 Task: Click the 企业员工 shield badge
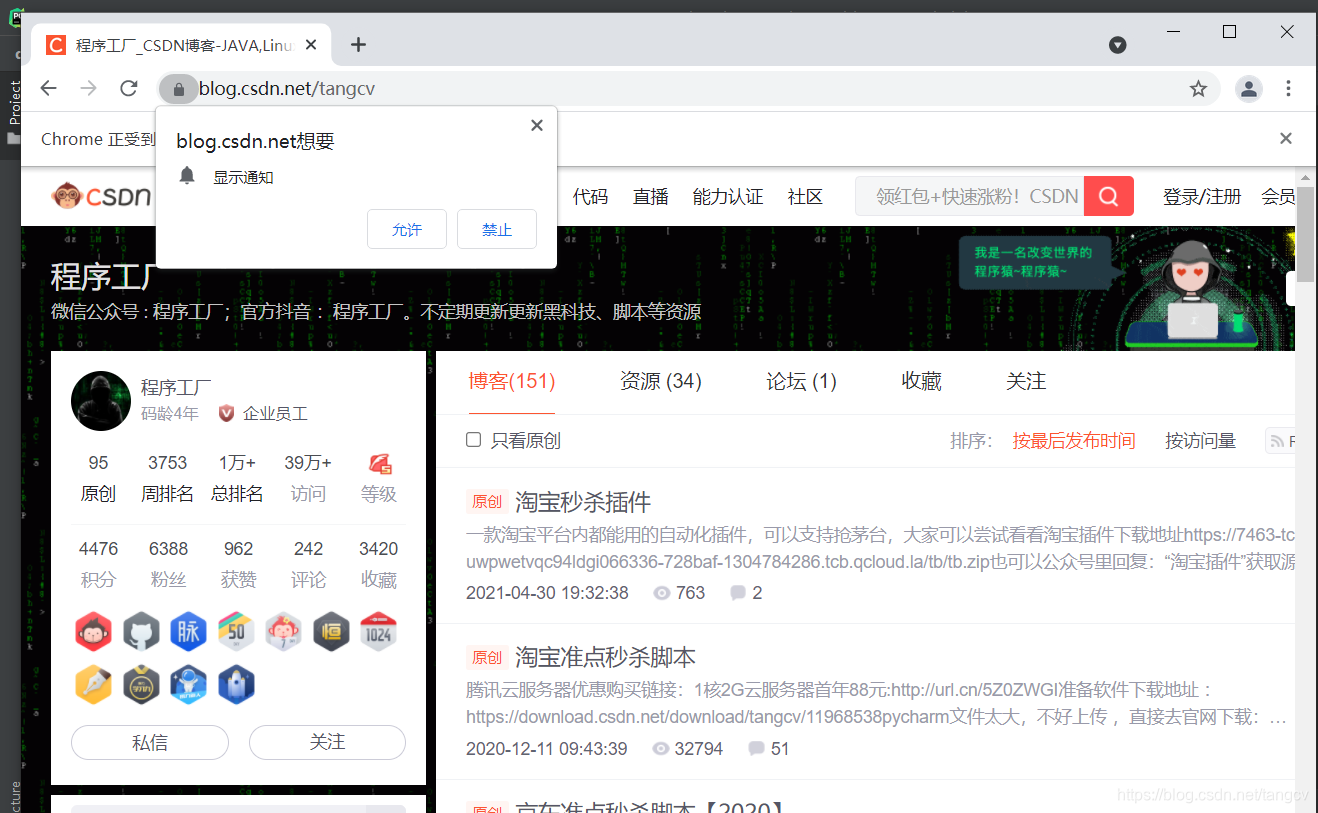[227, 413]
